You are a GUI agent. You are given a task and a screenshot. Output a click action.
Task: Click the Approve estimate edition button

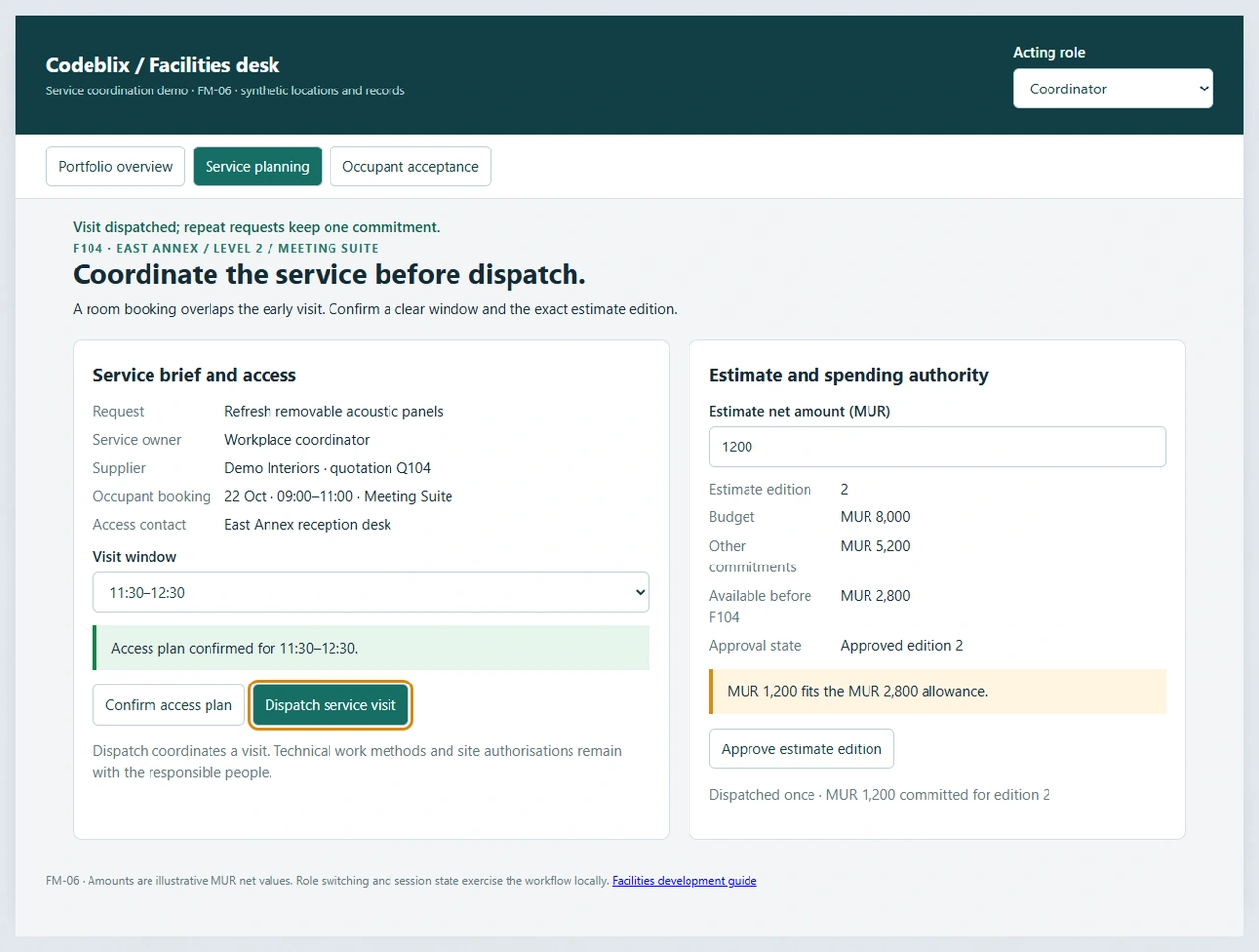click(x=802, y=748)
